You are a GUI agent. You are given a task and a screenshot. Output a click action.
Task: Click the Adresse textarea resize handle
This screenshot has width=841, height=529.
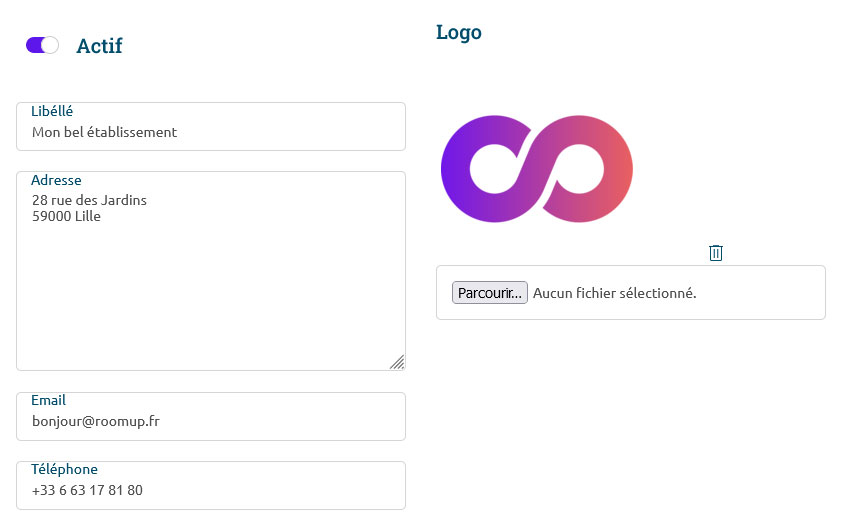point(397,362)
